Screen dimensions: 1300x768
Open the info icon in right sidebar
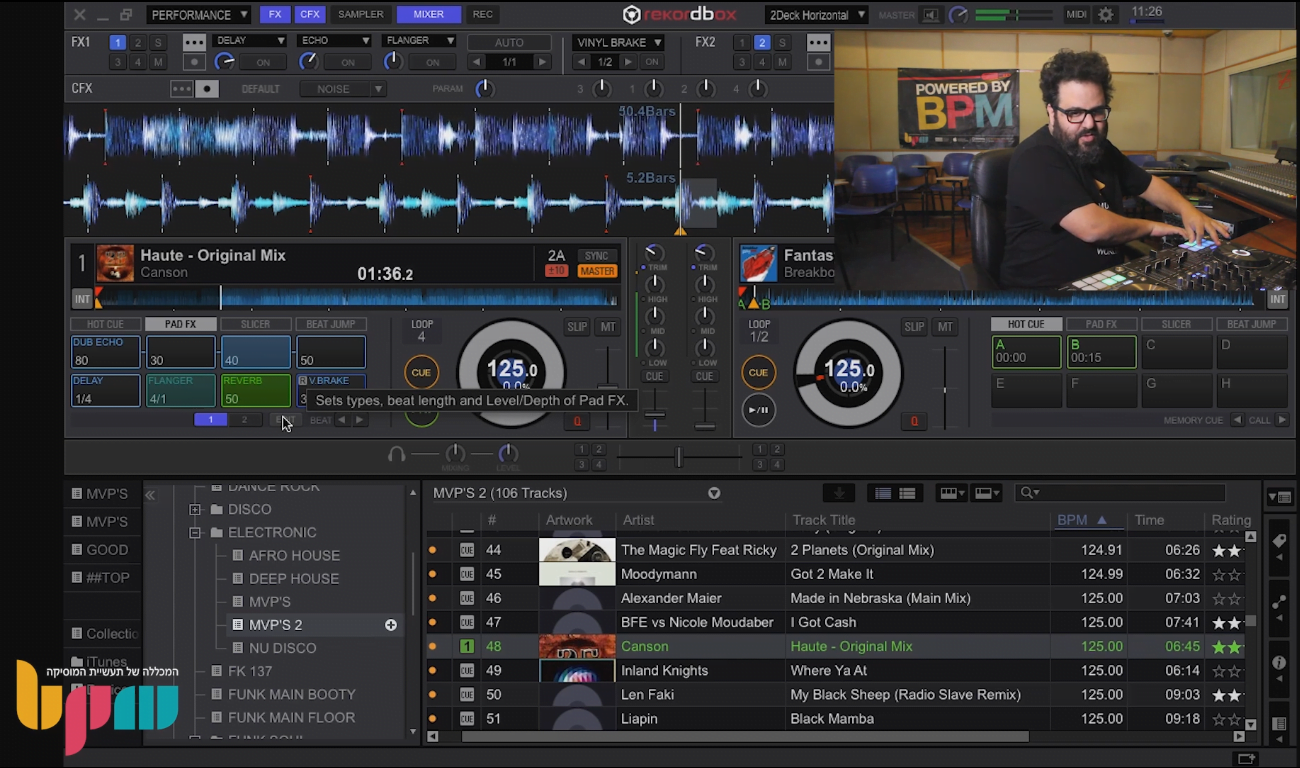click(1278, 663)
